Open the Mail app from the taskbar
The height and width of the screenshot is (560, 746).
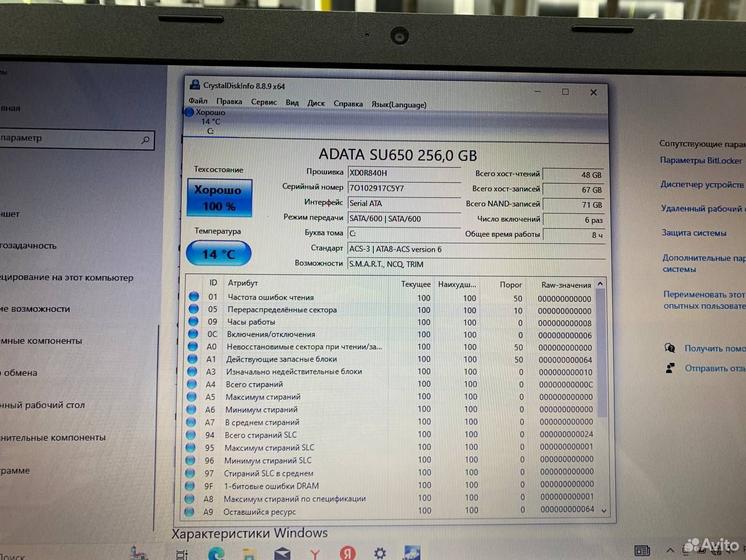pos(282,554)
